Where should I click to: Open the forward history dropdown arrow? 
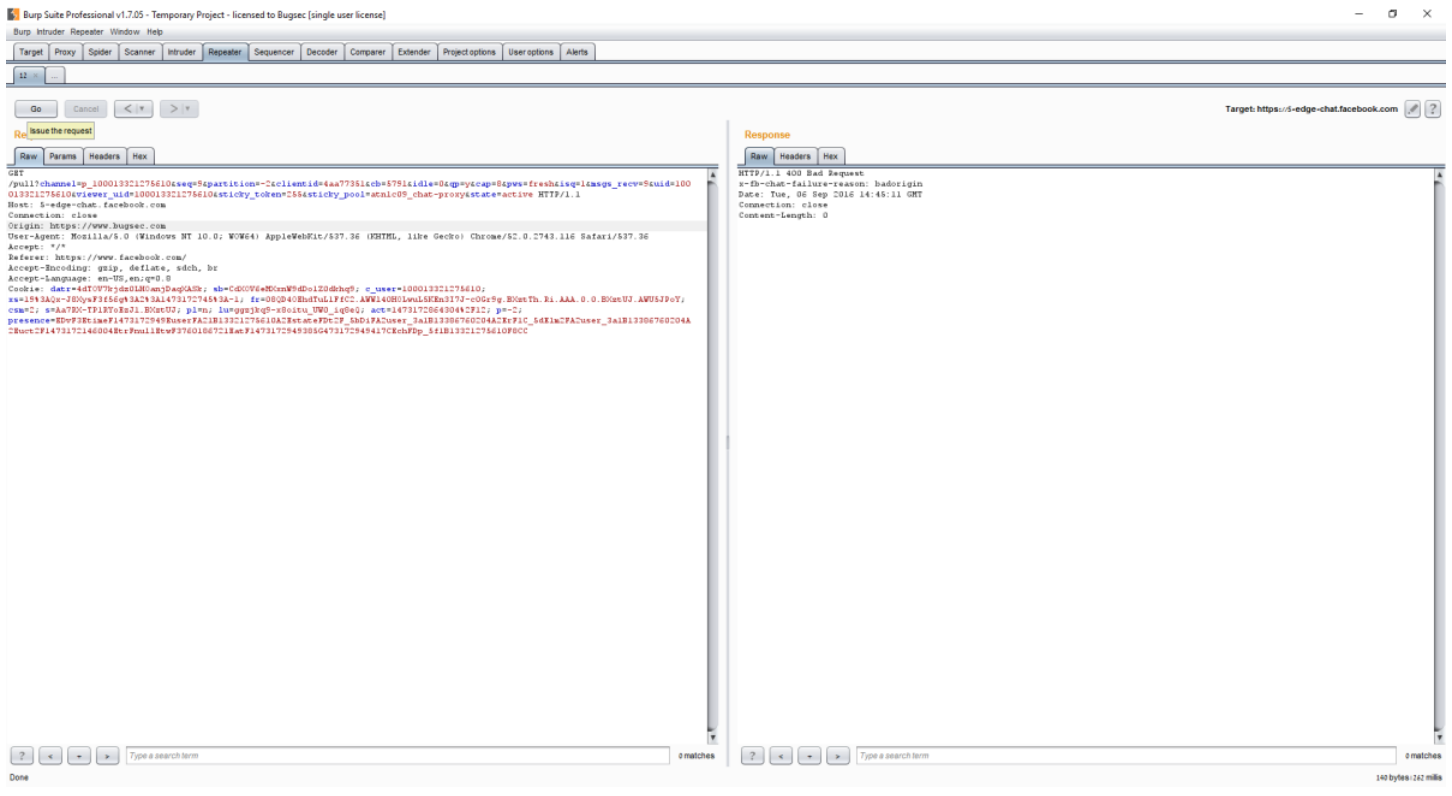coord(188,108)
